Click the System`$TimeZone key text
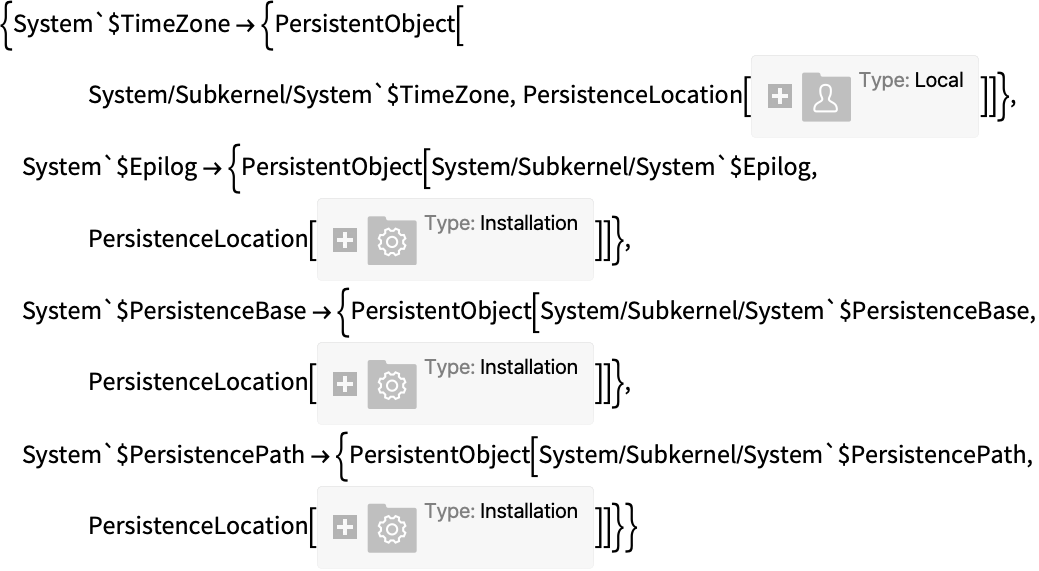This screenshot has height=571, width=1039. (122, 24)
